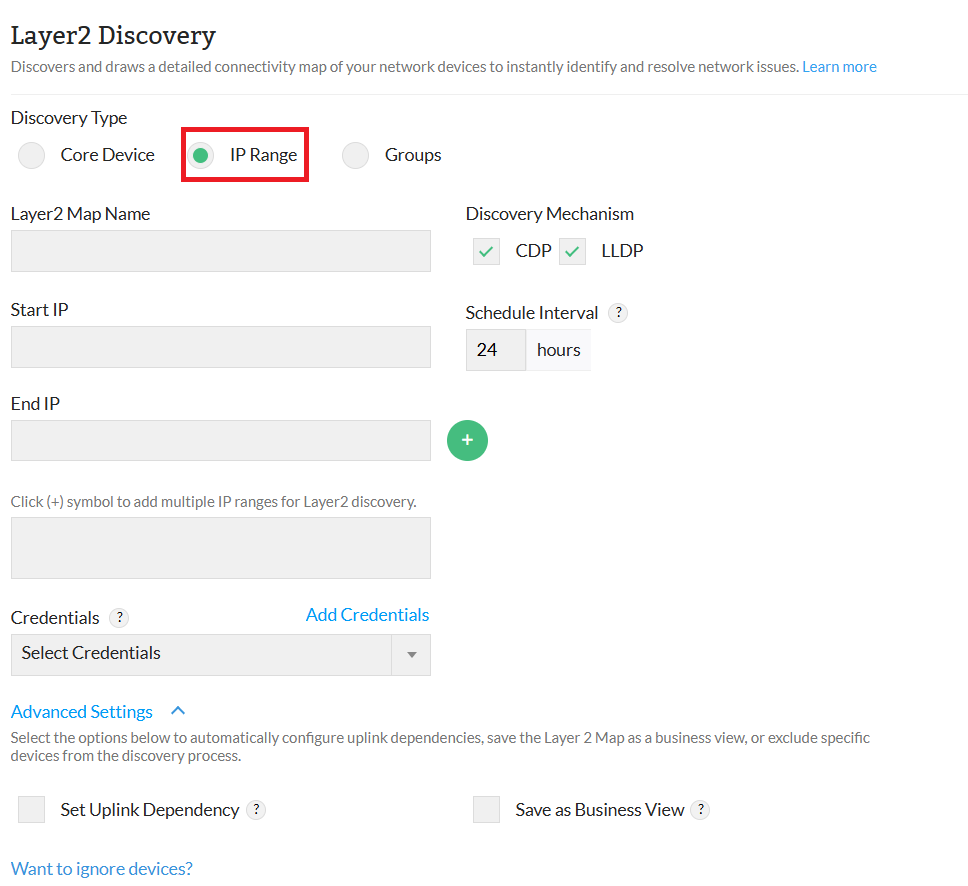Uncheck the CDP discovery mechanism
The image size is (968, 886).
coord(487,252)
